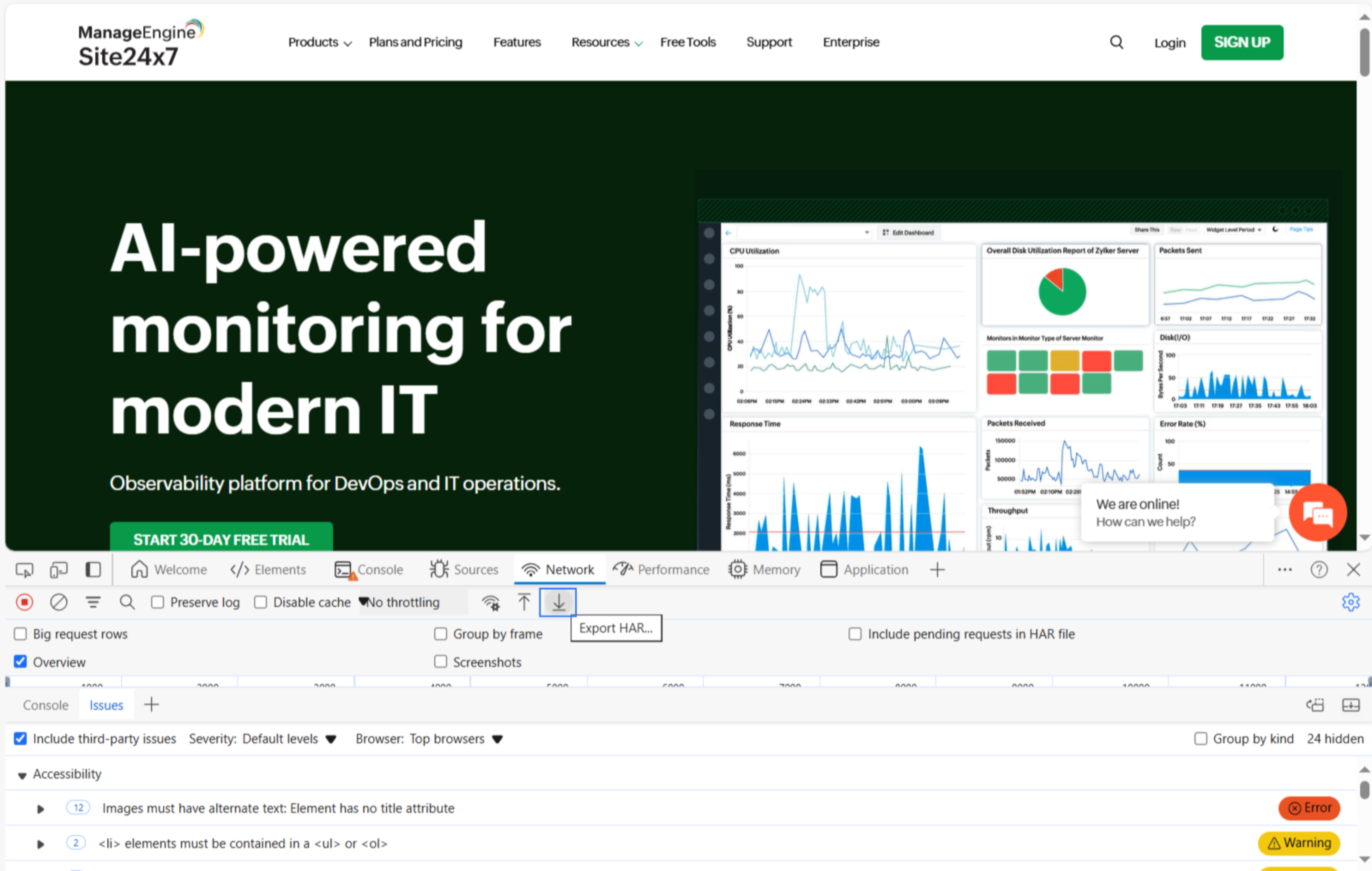Click START 30-DAY FREE TRIAL button
Viewport: 1372px width, 871px height.
pos(221,539)
